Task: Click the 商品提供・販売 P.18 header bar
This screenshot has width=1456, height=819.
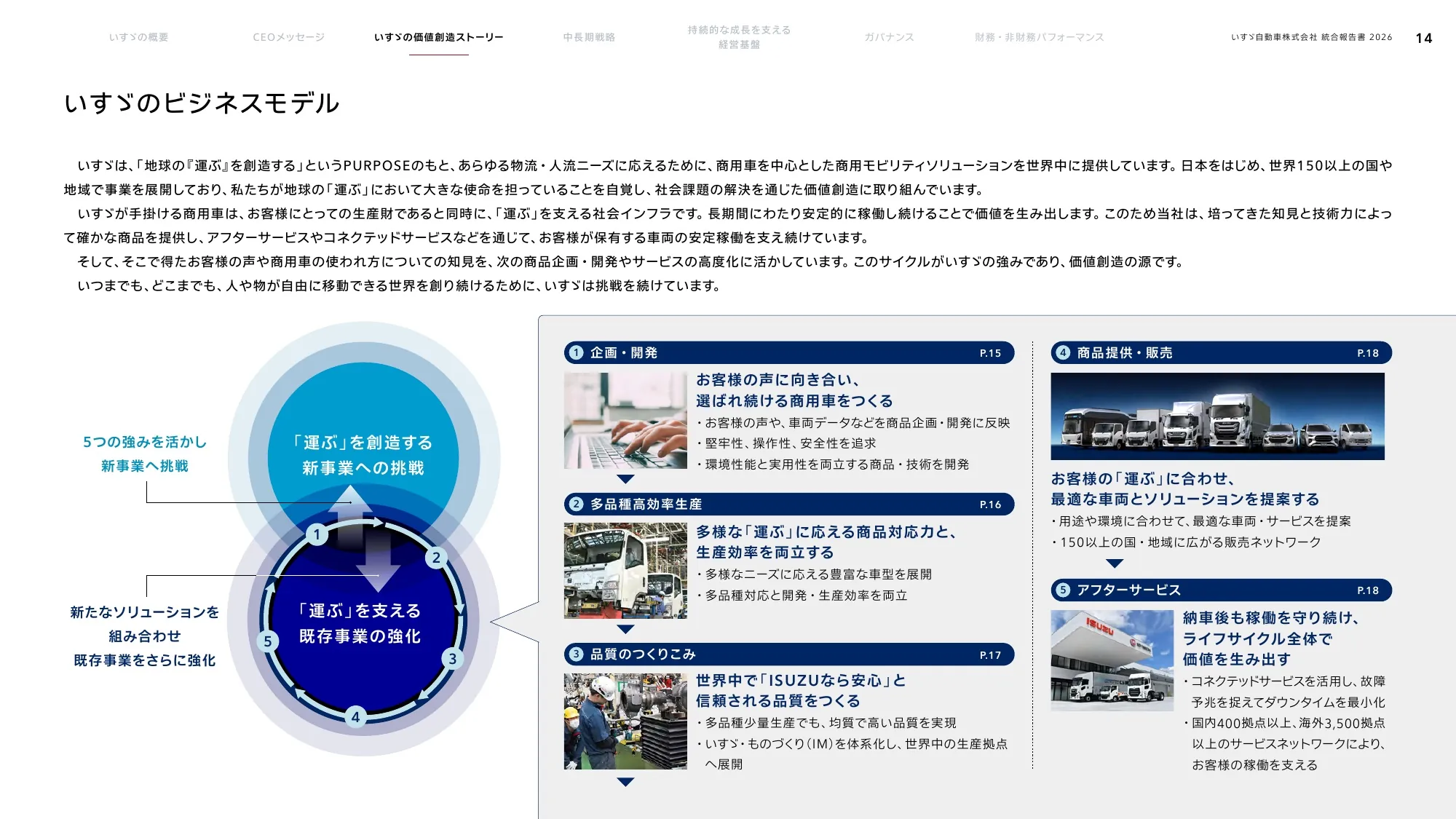Action: 1221,352
